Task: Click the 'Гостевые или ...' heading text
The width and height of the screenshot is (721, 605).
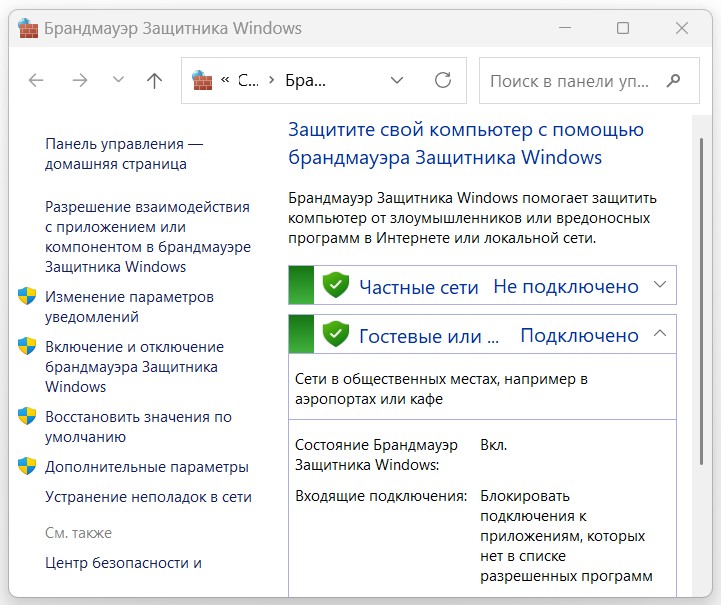Action: [x=429, y=337]
